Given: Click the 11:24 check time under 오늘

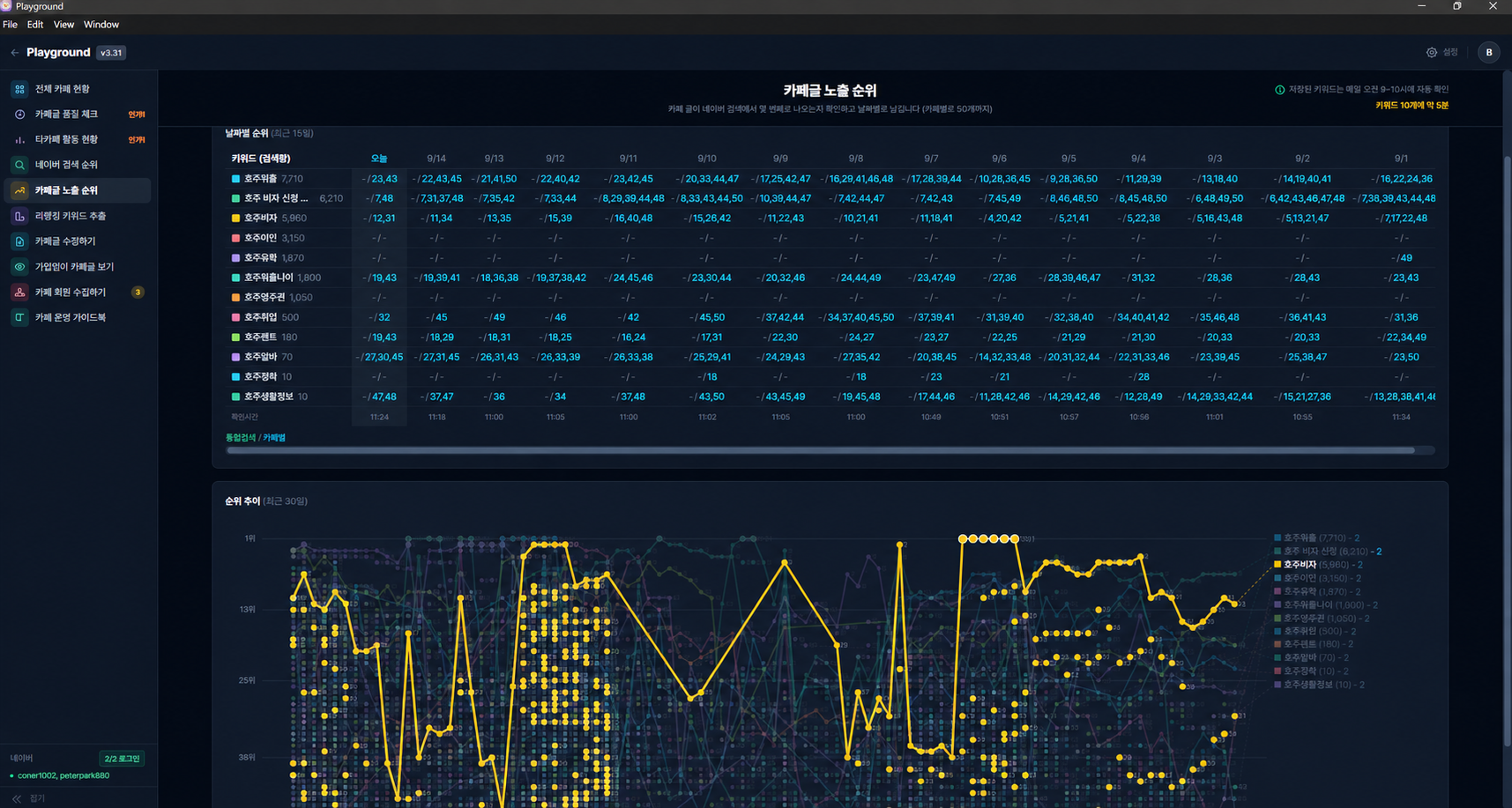Looking at the screenshot, I should pos(379,417).
